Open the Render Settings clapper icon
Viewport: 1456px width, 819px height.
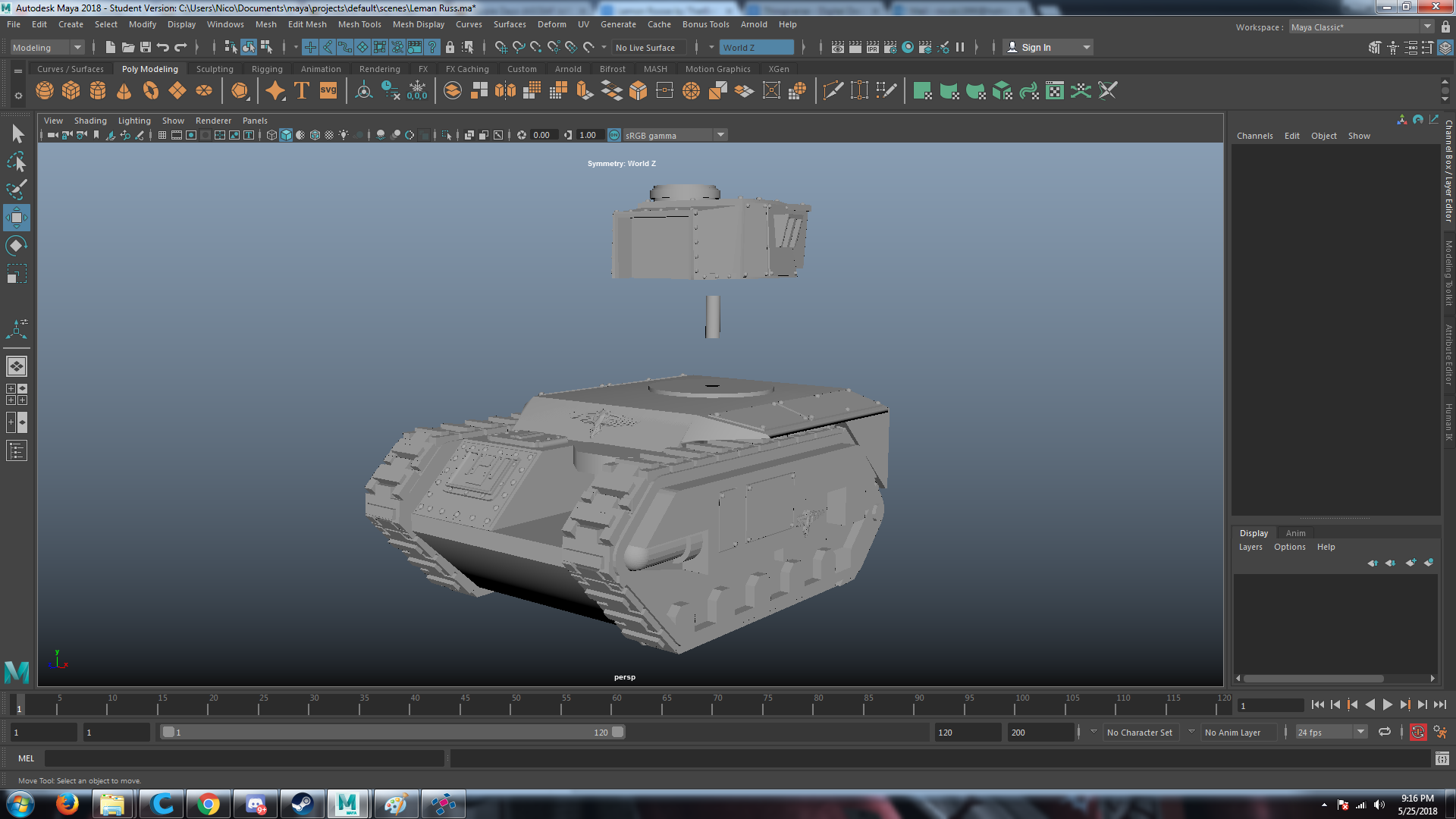coord(890,47)
